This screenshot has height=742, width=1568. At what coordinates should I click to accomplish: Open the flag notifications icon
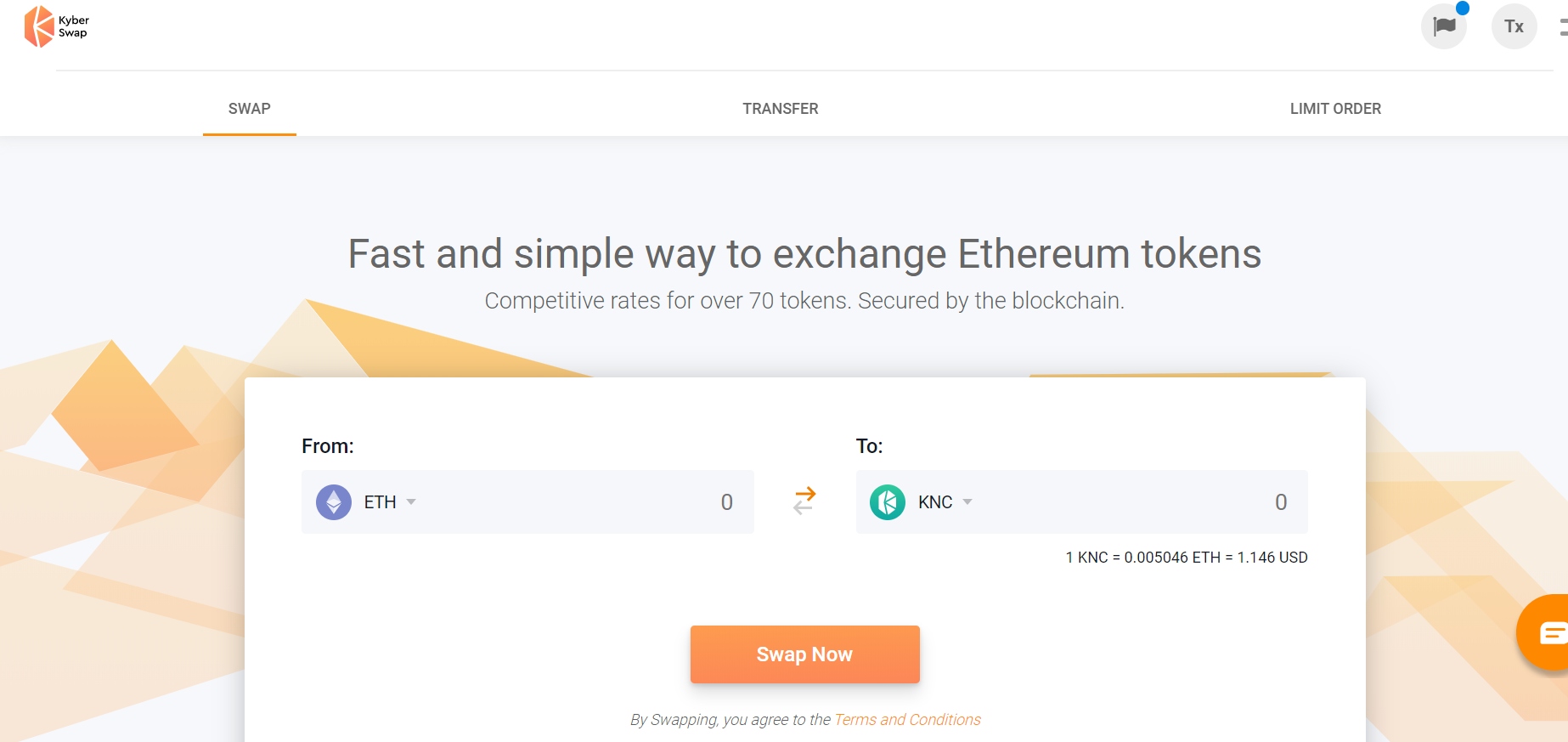(1444, 26)
